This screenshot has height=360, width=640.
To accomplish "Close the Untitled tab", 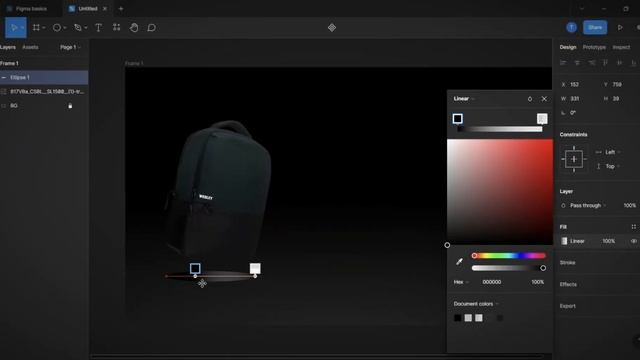I will click(x=105, y=9).
